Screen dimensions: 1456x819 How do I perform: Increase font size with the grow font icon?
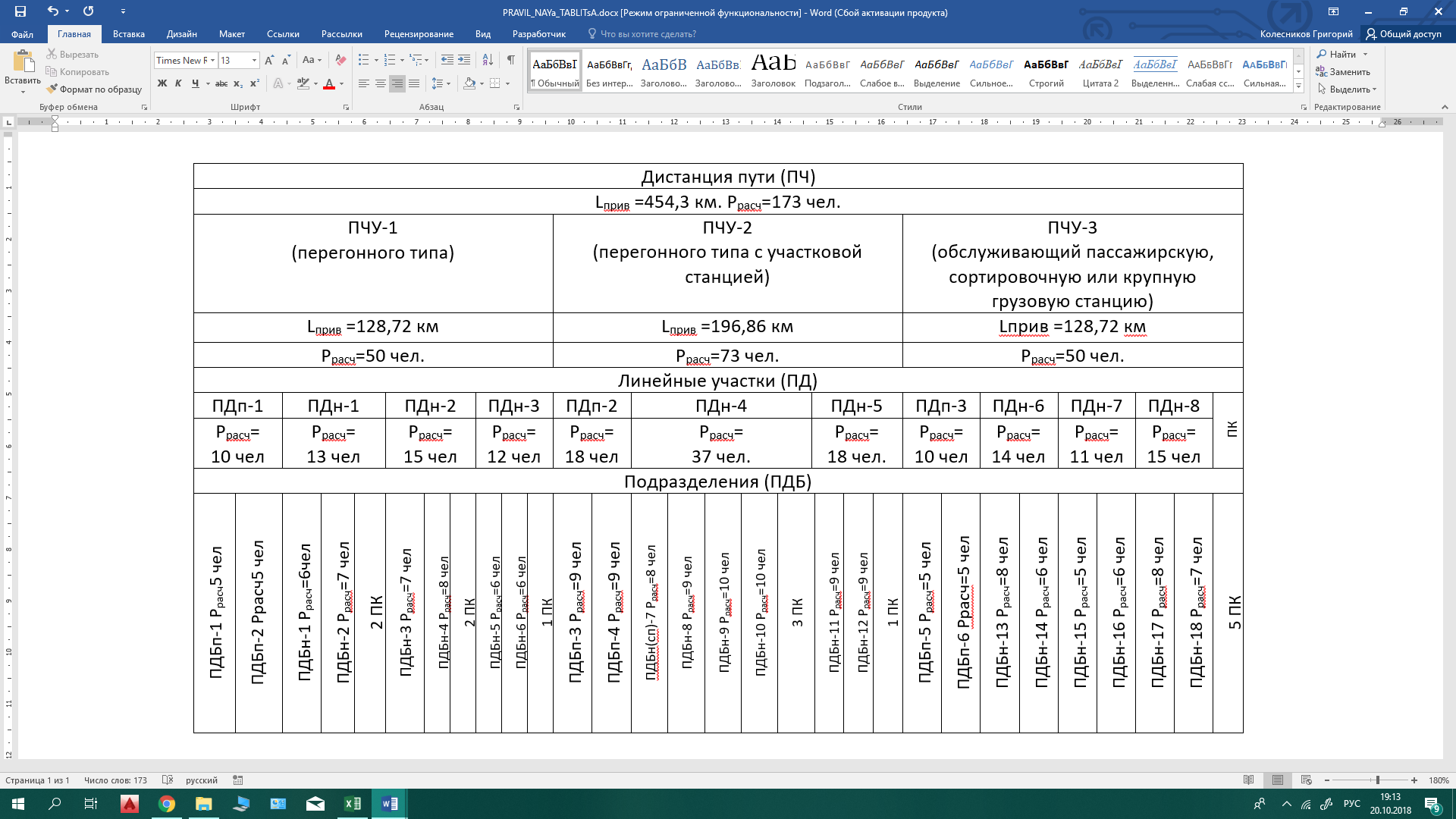pos(269,61)
